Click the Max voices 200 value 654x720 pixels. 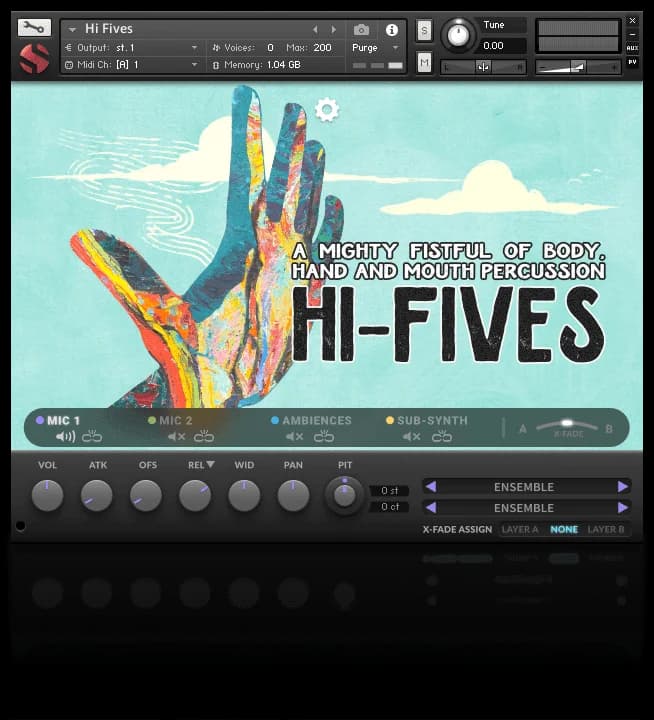[x=322, y=48]
